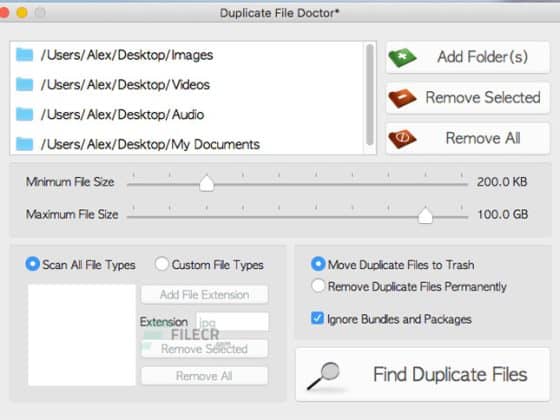Click Remove All button beside folder list
The image size is (560, 420).
pos(468,139)
